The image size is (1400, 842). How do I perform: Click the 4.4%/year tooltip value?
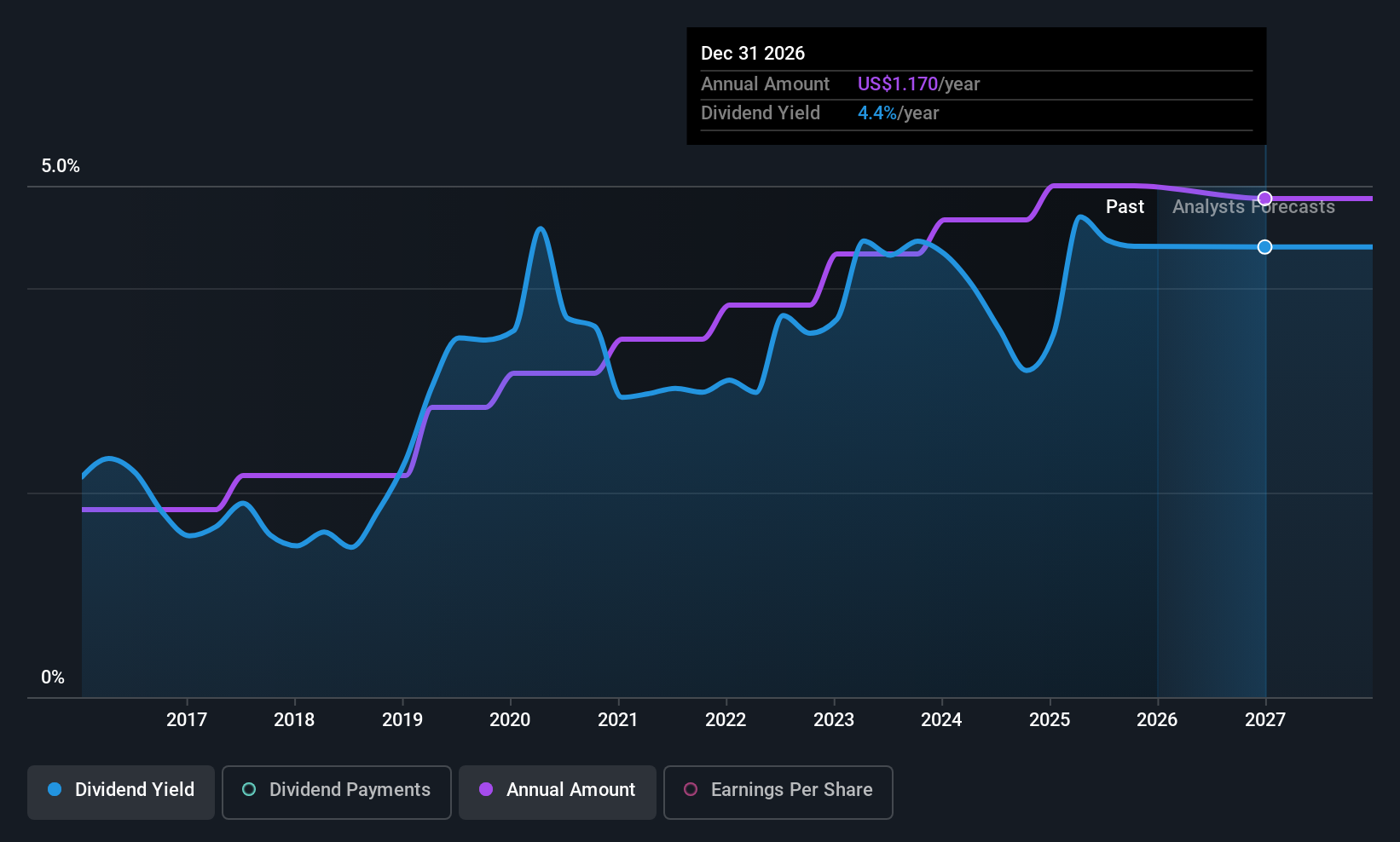pos(898,113)
